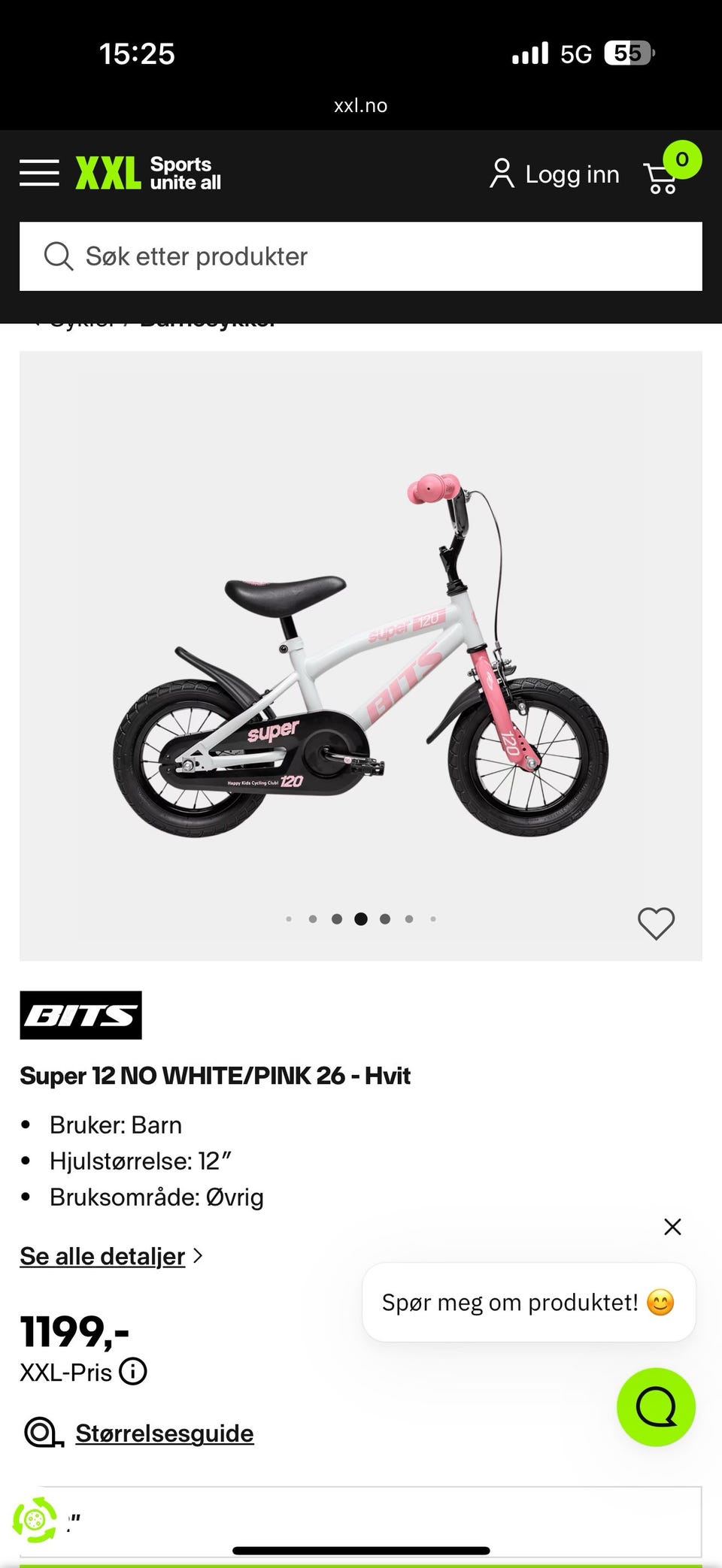Tap the green cookie settings icon
Image resolution: width=722 pixels, height=1568 pixels.
35,1520
